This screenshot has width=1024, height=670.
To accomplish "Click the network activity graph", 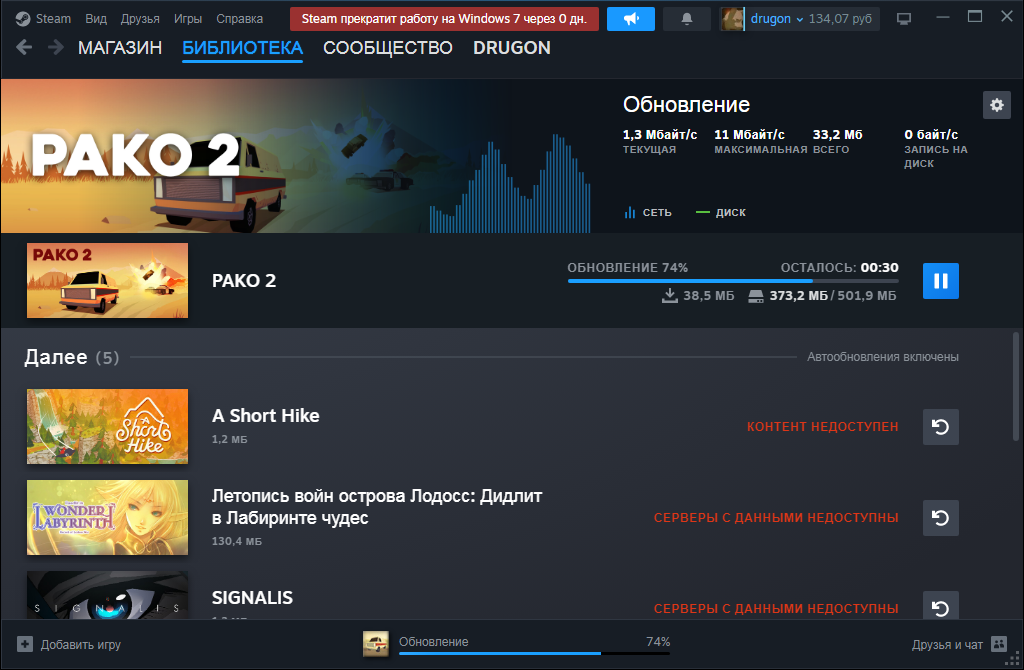I will tap(510, 183).
